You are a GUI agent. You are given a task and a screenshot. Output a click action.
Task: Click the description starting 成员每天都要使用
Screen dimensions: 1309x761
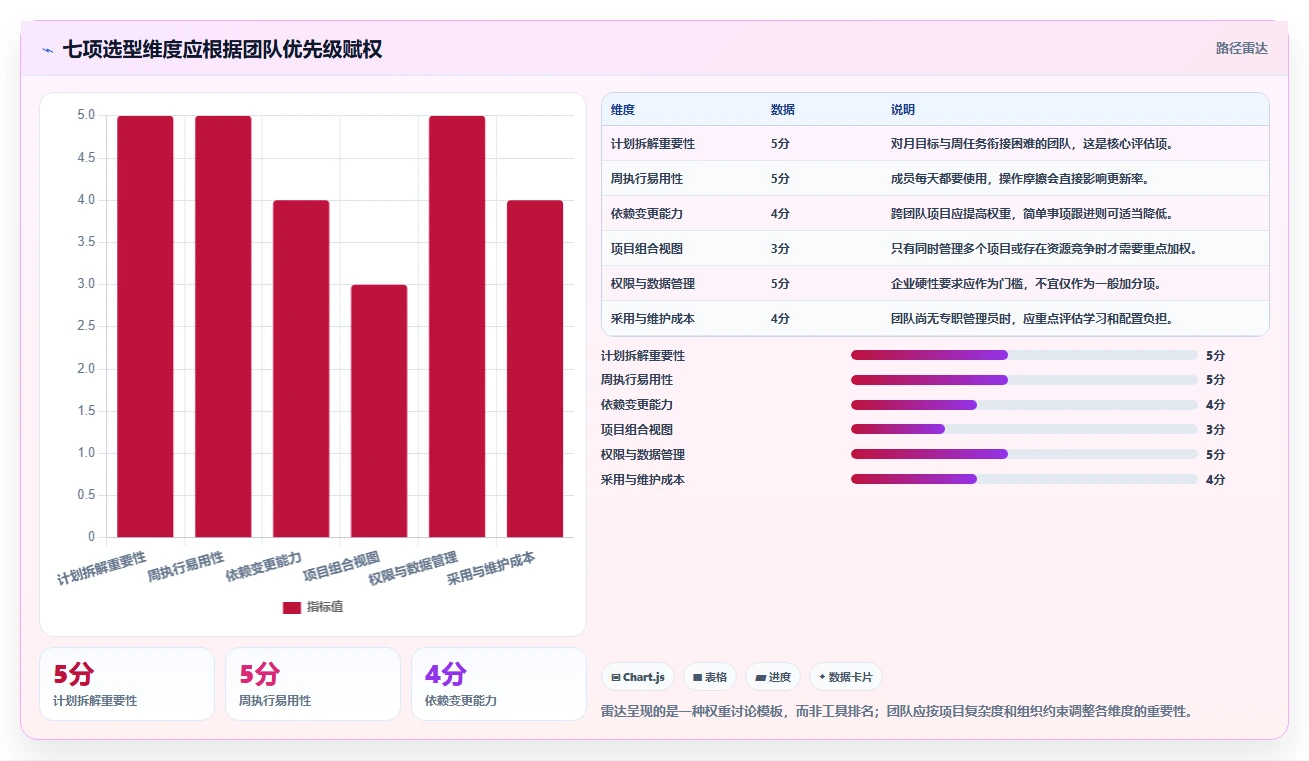pos(1020,179)
